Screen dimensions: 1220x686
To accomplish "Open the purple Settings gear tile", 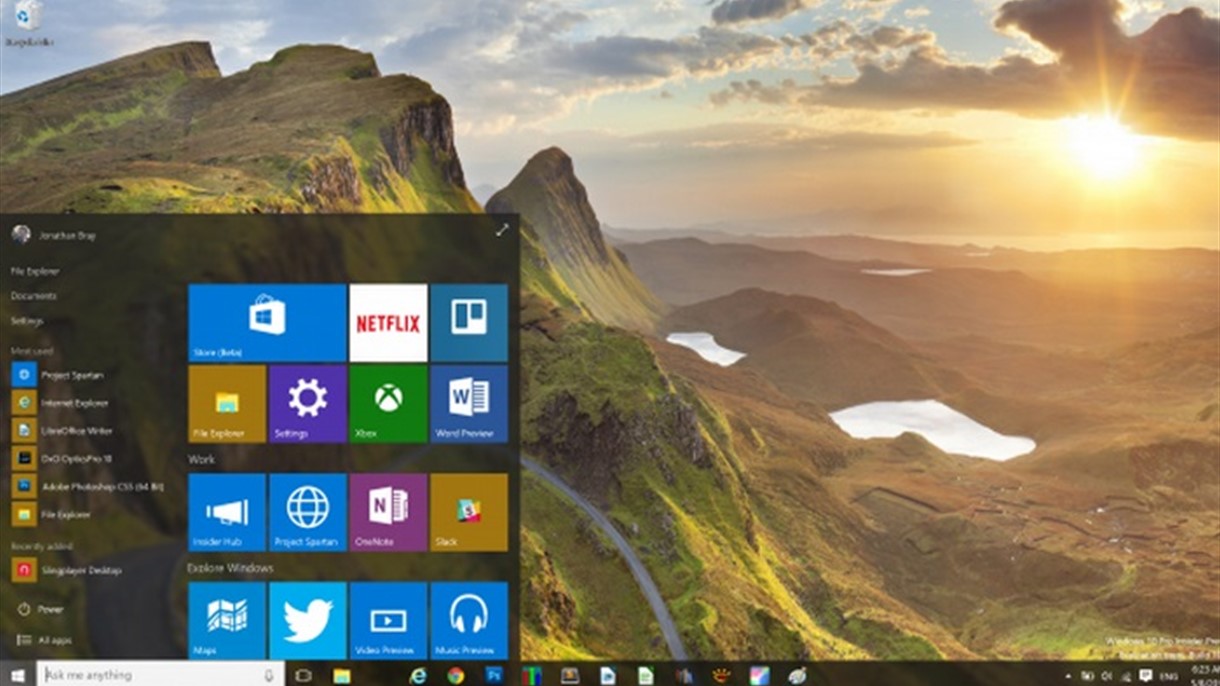I will 308,404.
